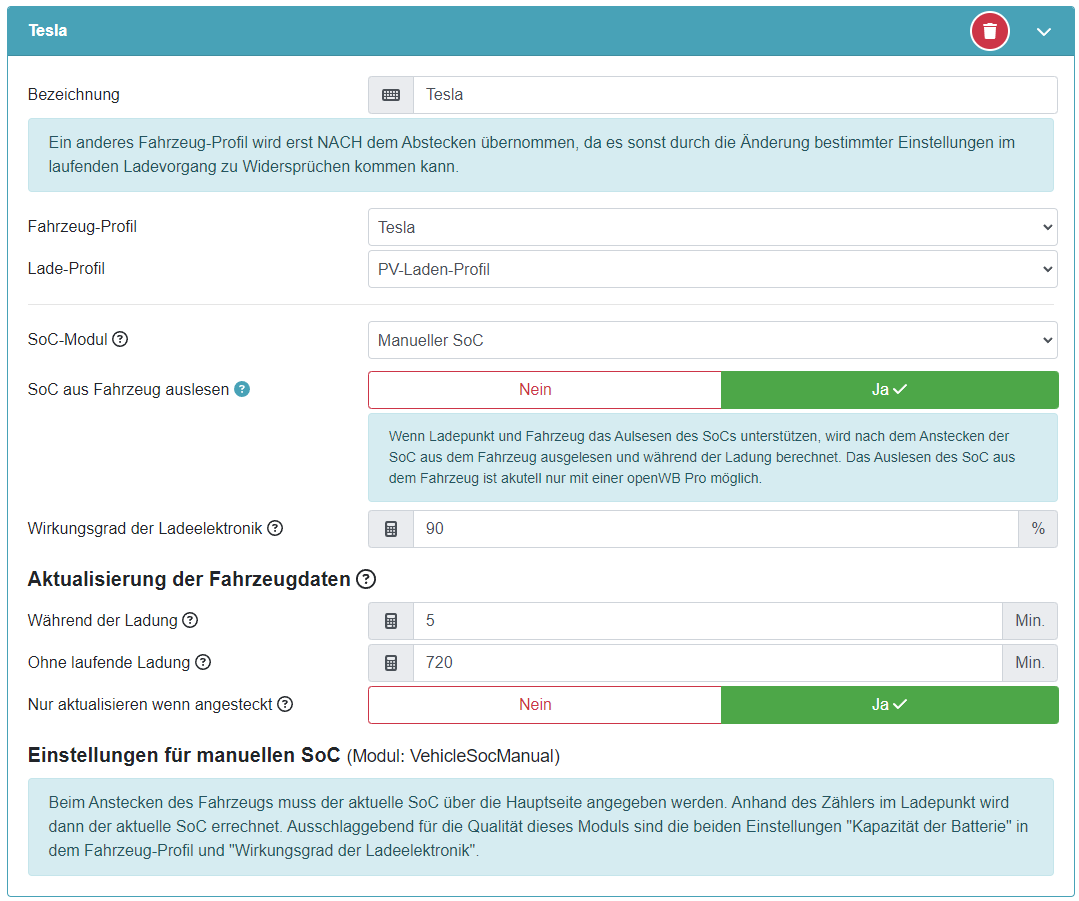Edit the Ohne laufende Ladung interval 720
The width and height of the screenshot is (1079, 901).
point(707,663)
